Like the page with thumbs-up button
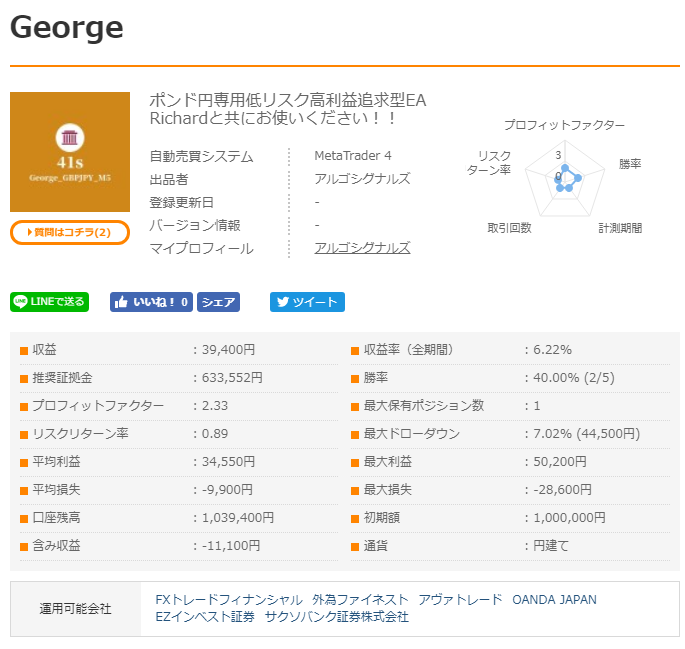The image size is (685, 649). pos(152,302)
